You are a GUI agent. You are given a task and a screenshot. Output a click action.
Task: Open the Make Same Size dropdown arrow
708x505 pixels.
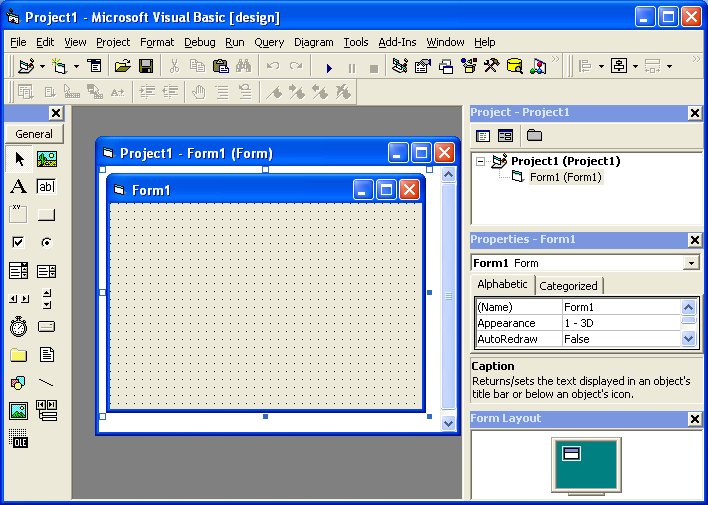click(x=669, y=66)
